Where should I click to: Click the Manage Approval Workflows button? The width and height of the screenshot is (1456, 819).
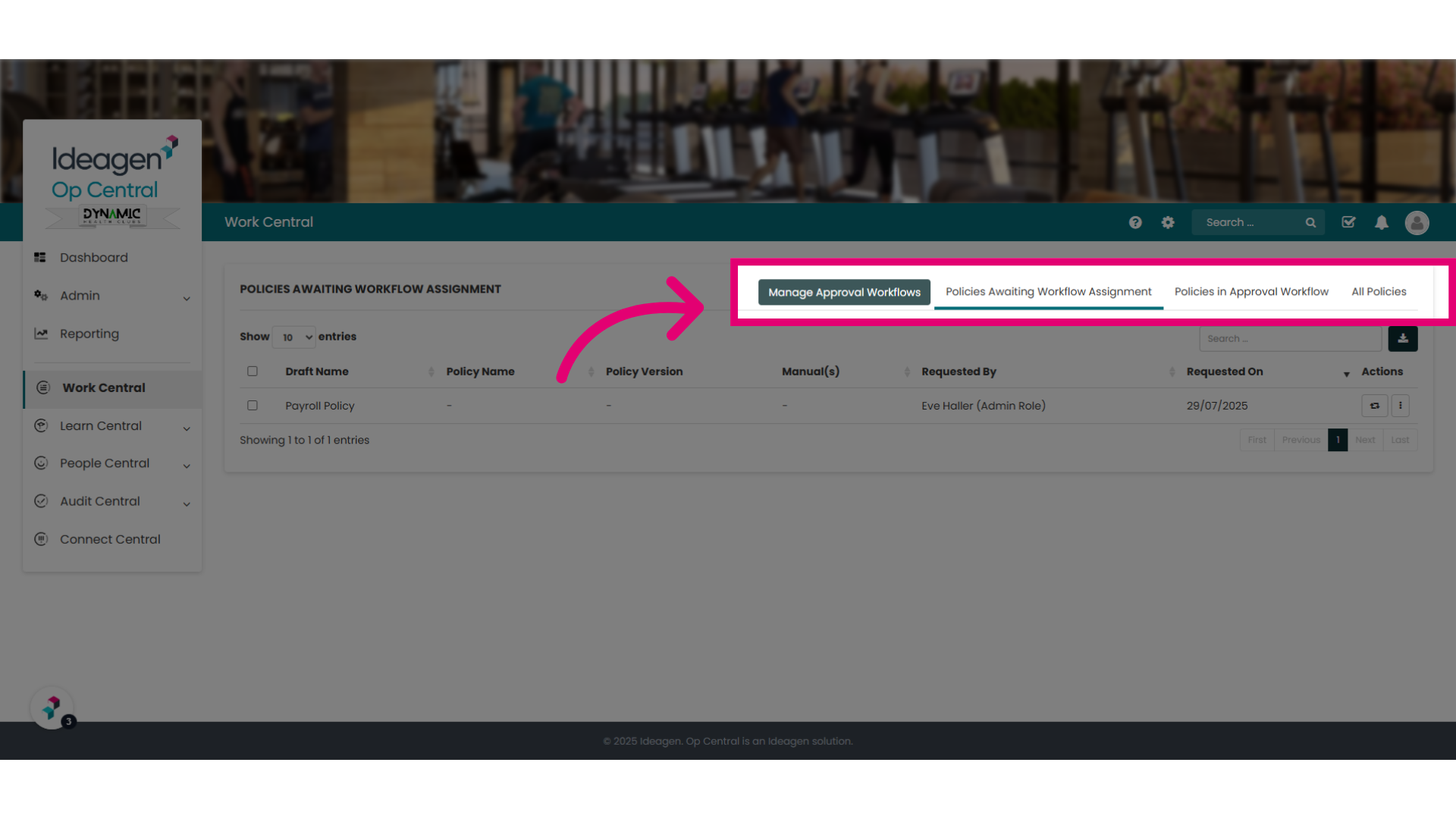coord(844,292)
